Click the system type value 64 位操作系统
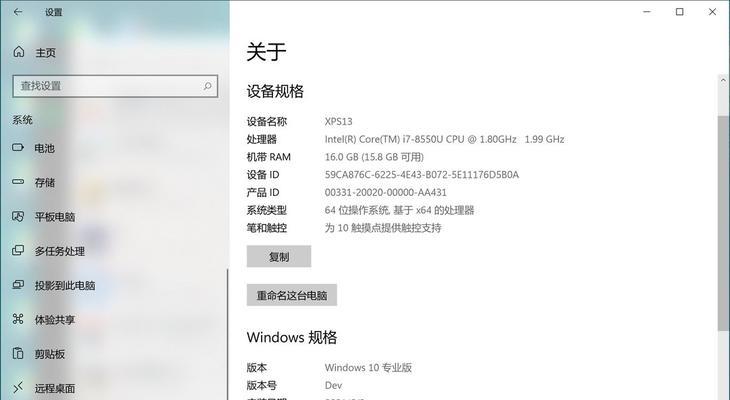 (399, 210)
